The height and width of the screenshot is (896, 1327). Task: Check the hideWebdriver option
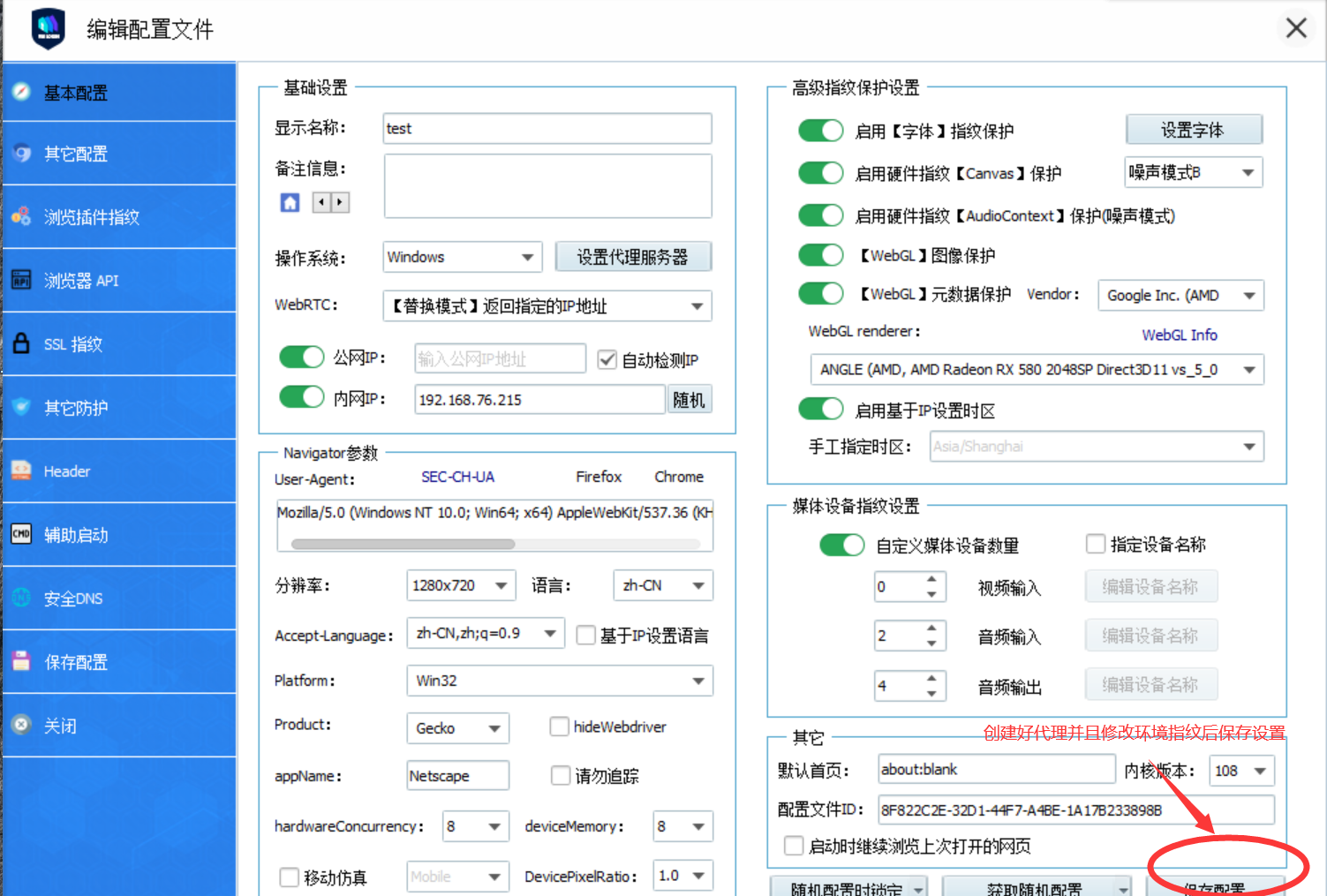pos(560,727)
